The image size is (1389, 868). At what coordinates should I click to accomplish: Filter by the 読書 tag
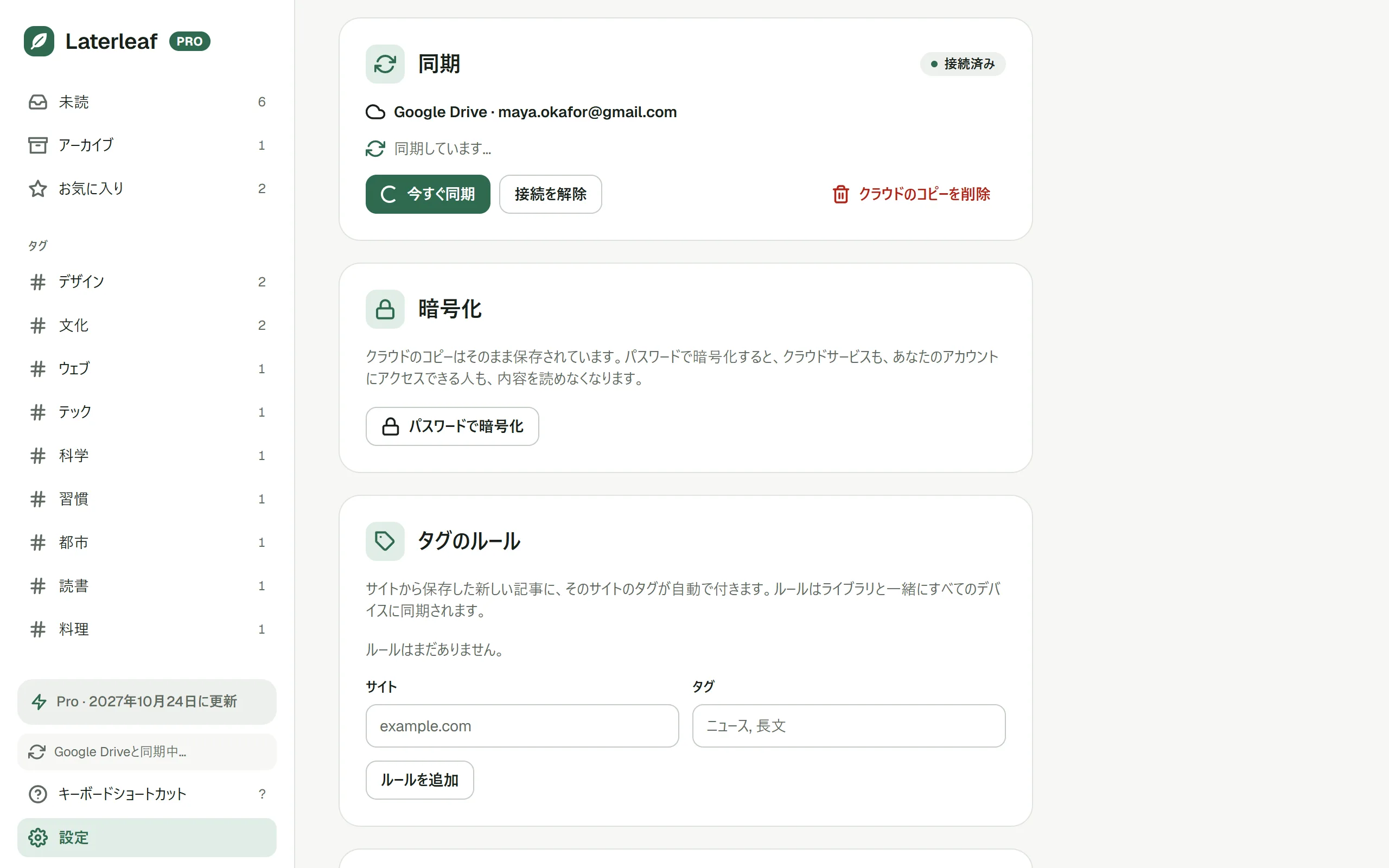(147, 586)
